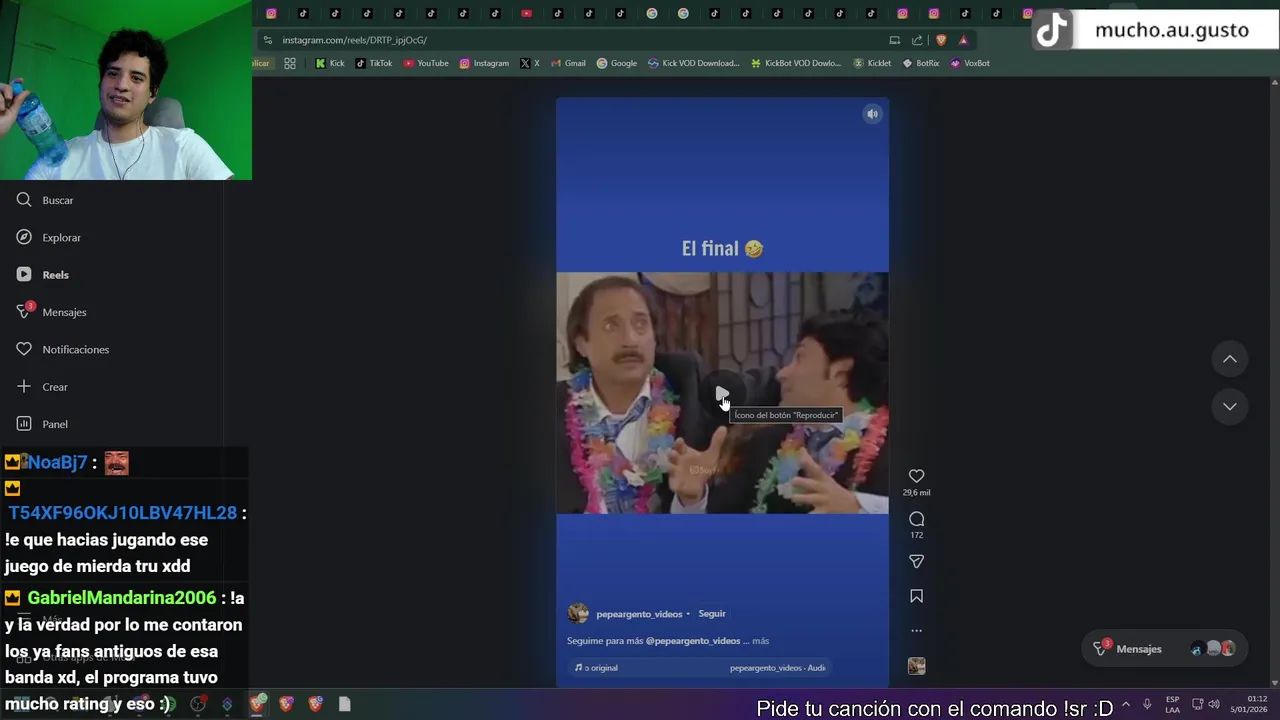Screen dimensions: 1280x720
Task: Open the pepeargento_videos username link
Action: click(639, 614)
